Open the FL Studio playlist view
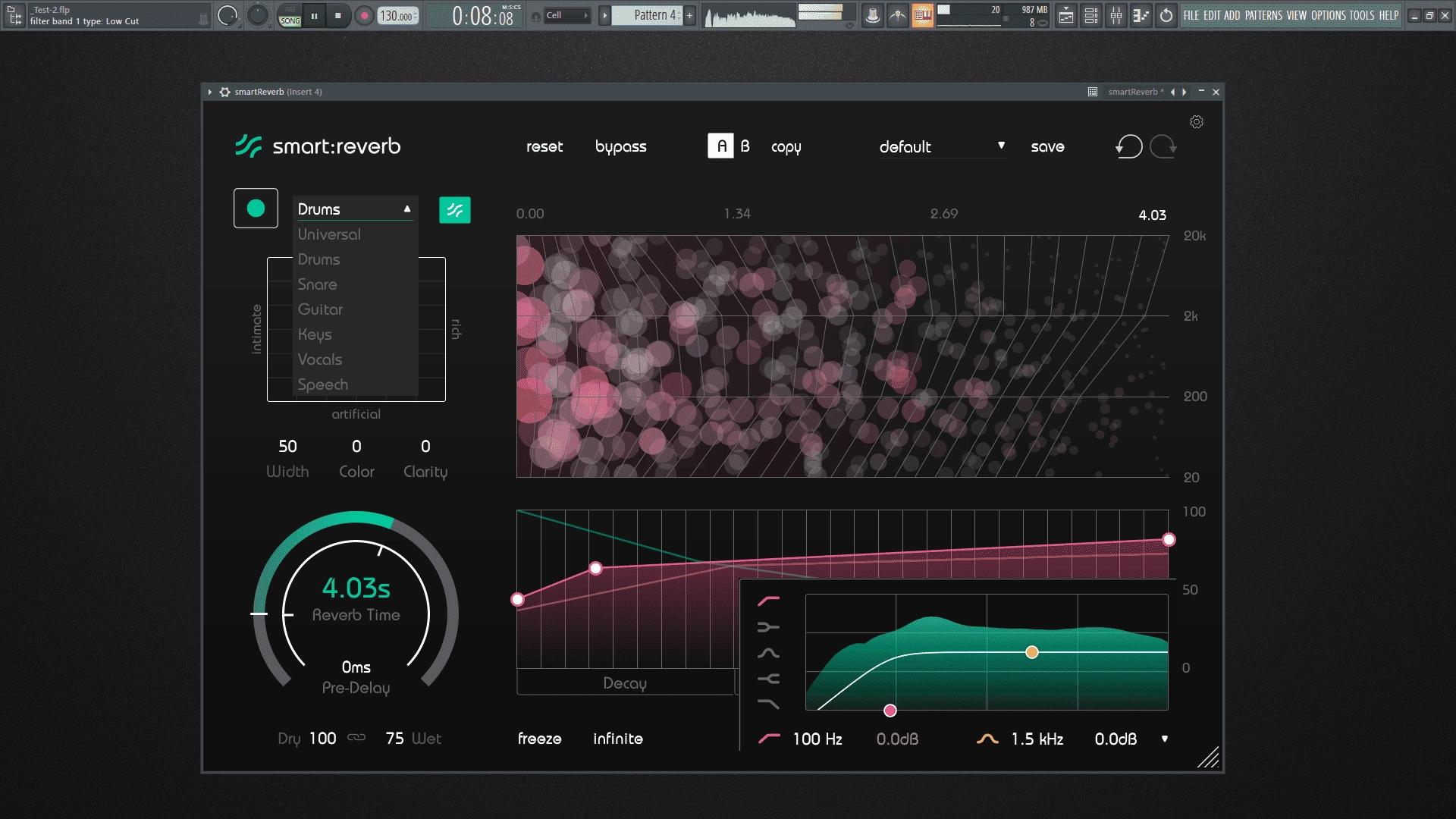This screenshot has width=1456, height=819. click(1066, 15)
